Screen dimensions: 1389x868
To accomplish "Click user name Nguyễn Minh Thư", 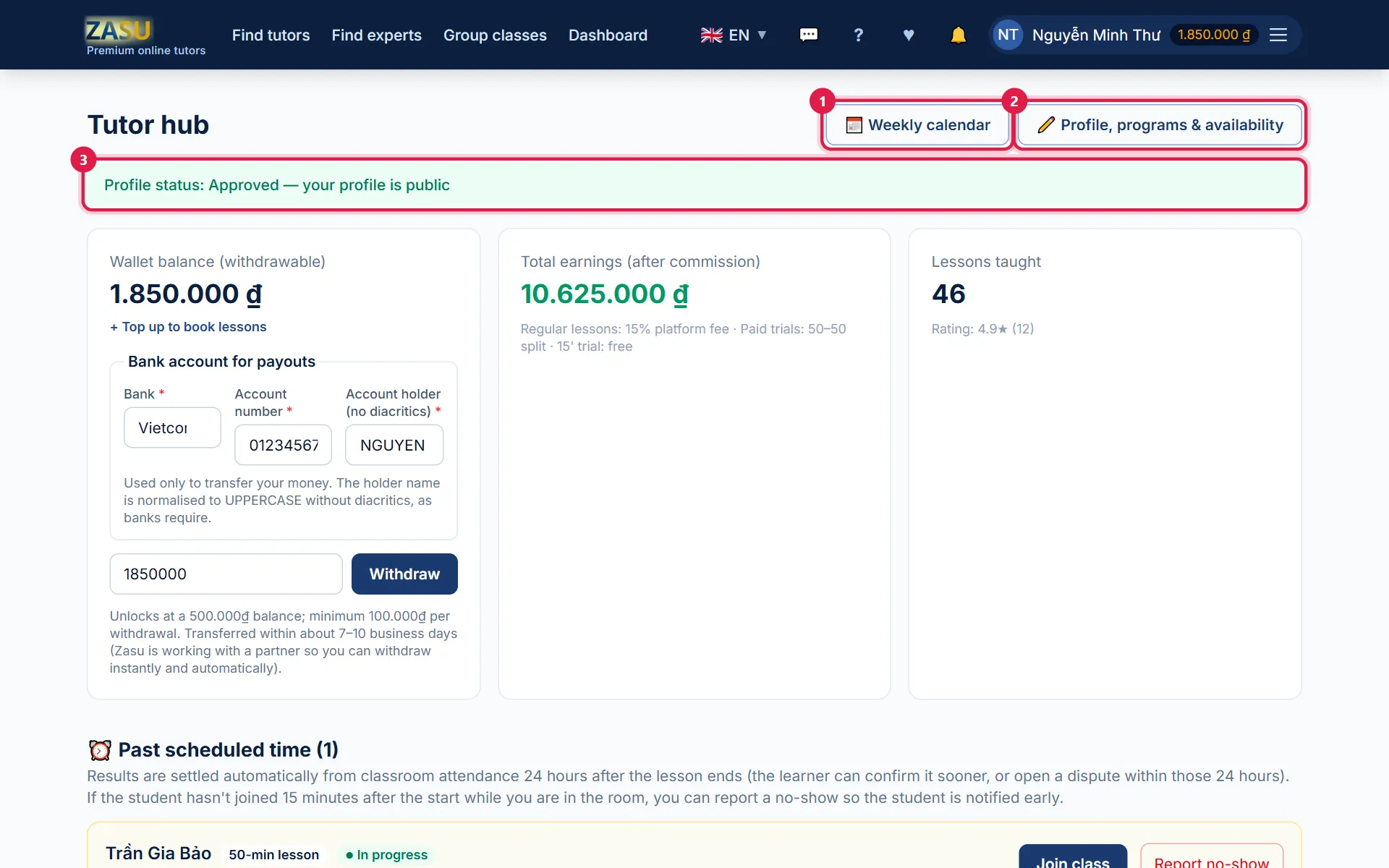I will click(x=1096, y=35).
